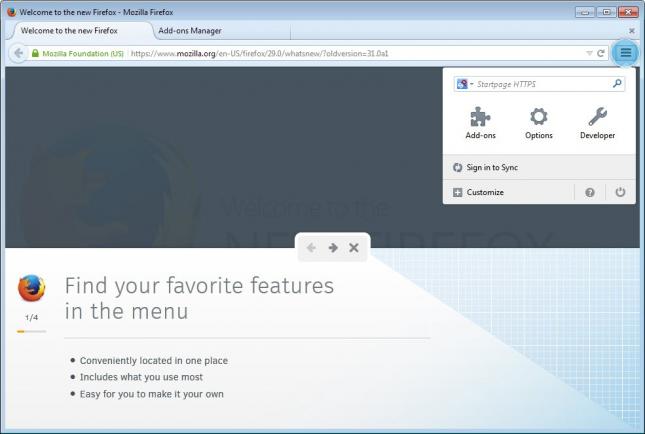Click the search magnifier in Startpage box
The height and width of the screenshot is (434, 645).
(617, 84)
